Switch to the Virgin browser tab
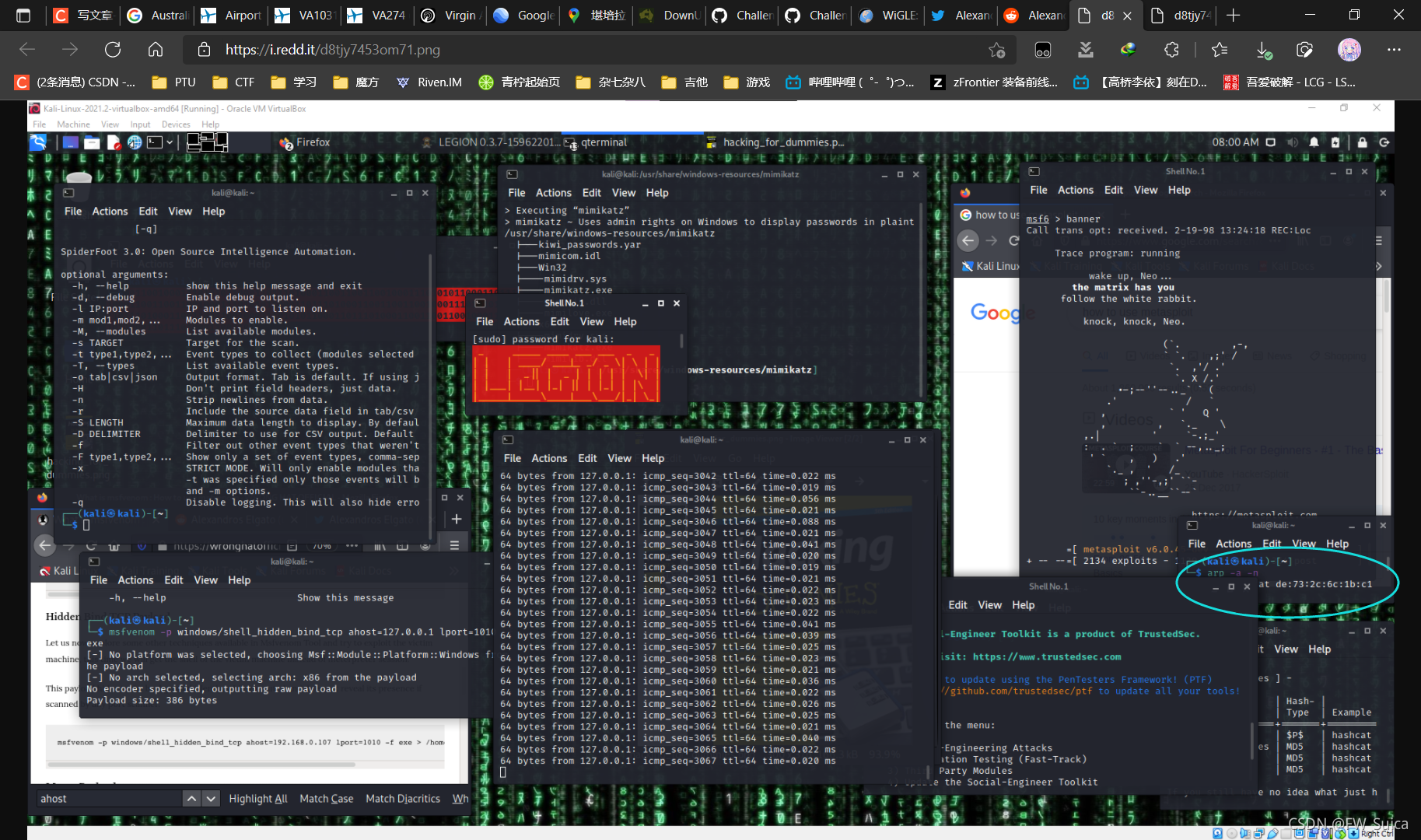This screenshot has height=840, width=1421. click(x=450, y=15)
